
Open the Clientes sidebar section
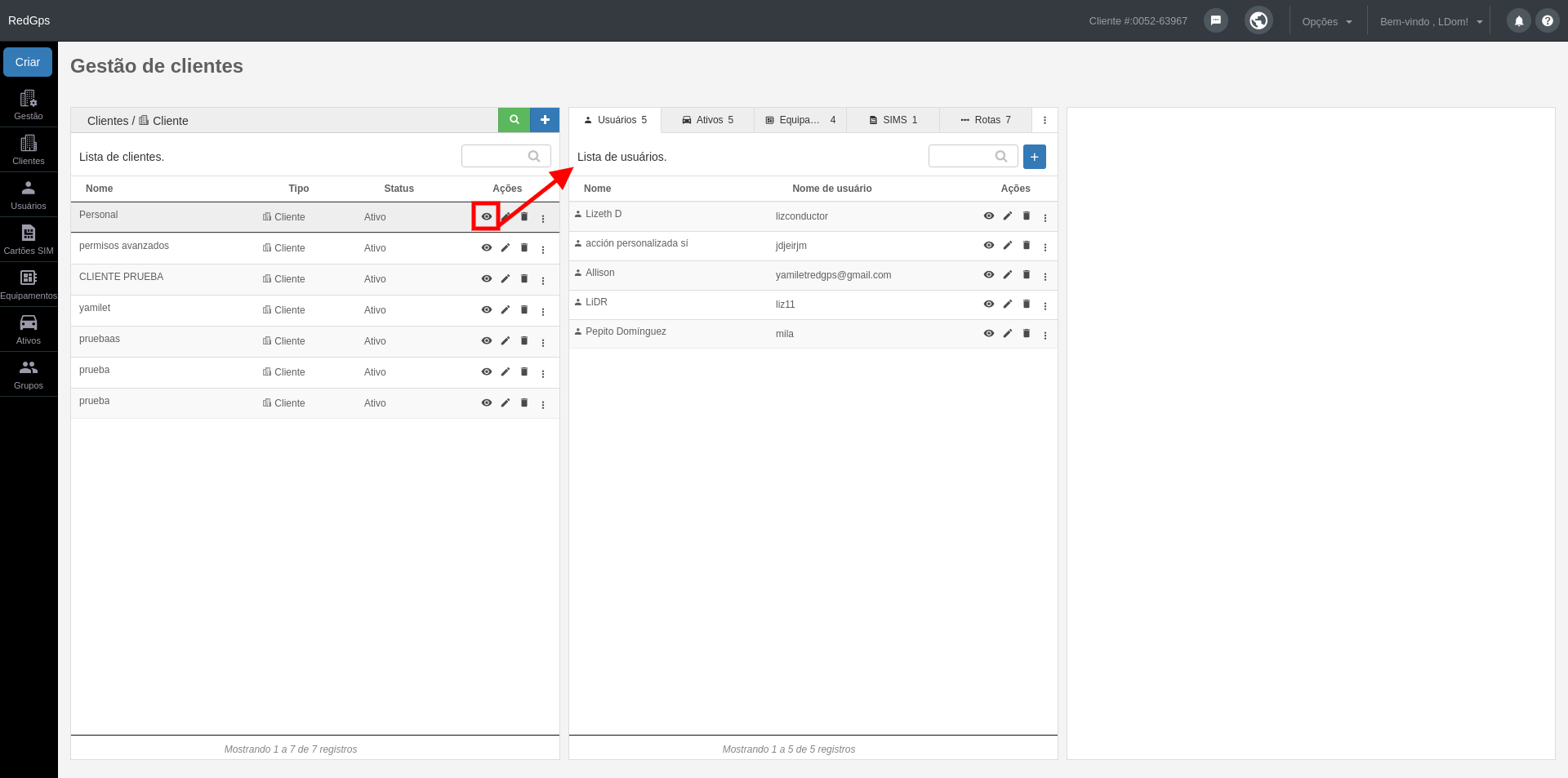pos(29,150)
